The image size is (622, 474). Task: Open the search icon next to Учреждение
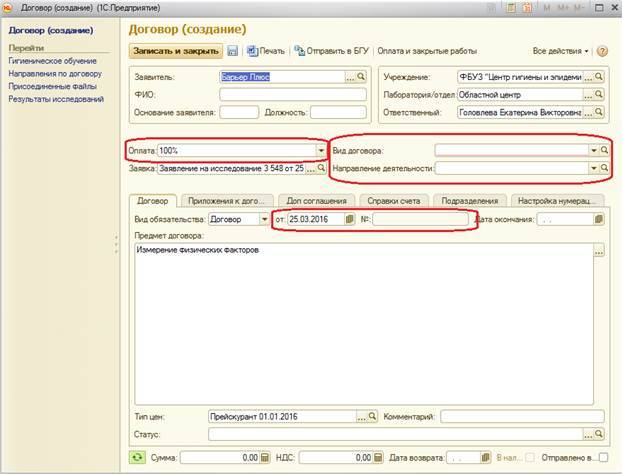coord(600,77)
